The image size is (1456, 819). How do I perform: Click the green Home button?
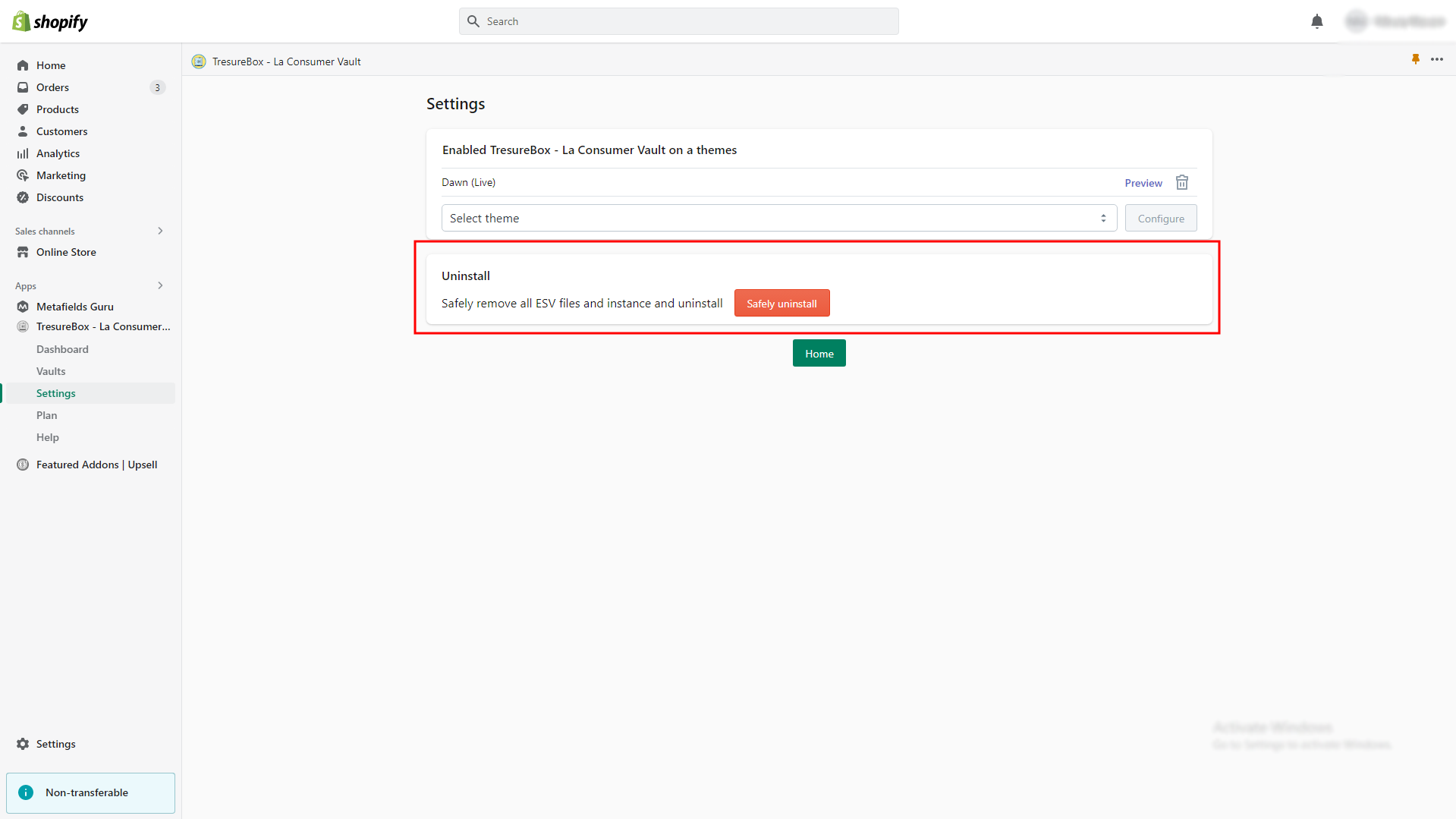pyautogui.click(x=819, y=353)
